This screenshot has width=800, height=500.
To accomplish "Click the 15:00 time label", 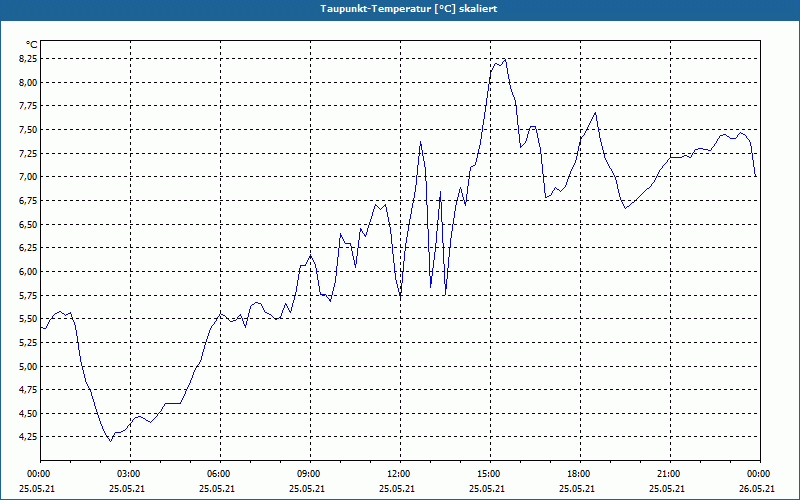I will coord(490,474).
